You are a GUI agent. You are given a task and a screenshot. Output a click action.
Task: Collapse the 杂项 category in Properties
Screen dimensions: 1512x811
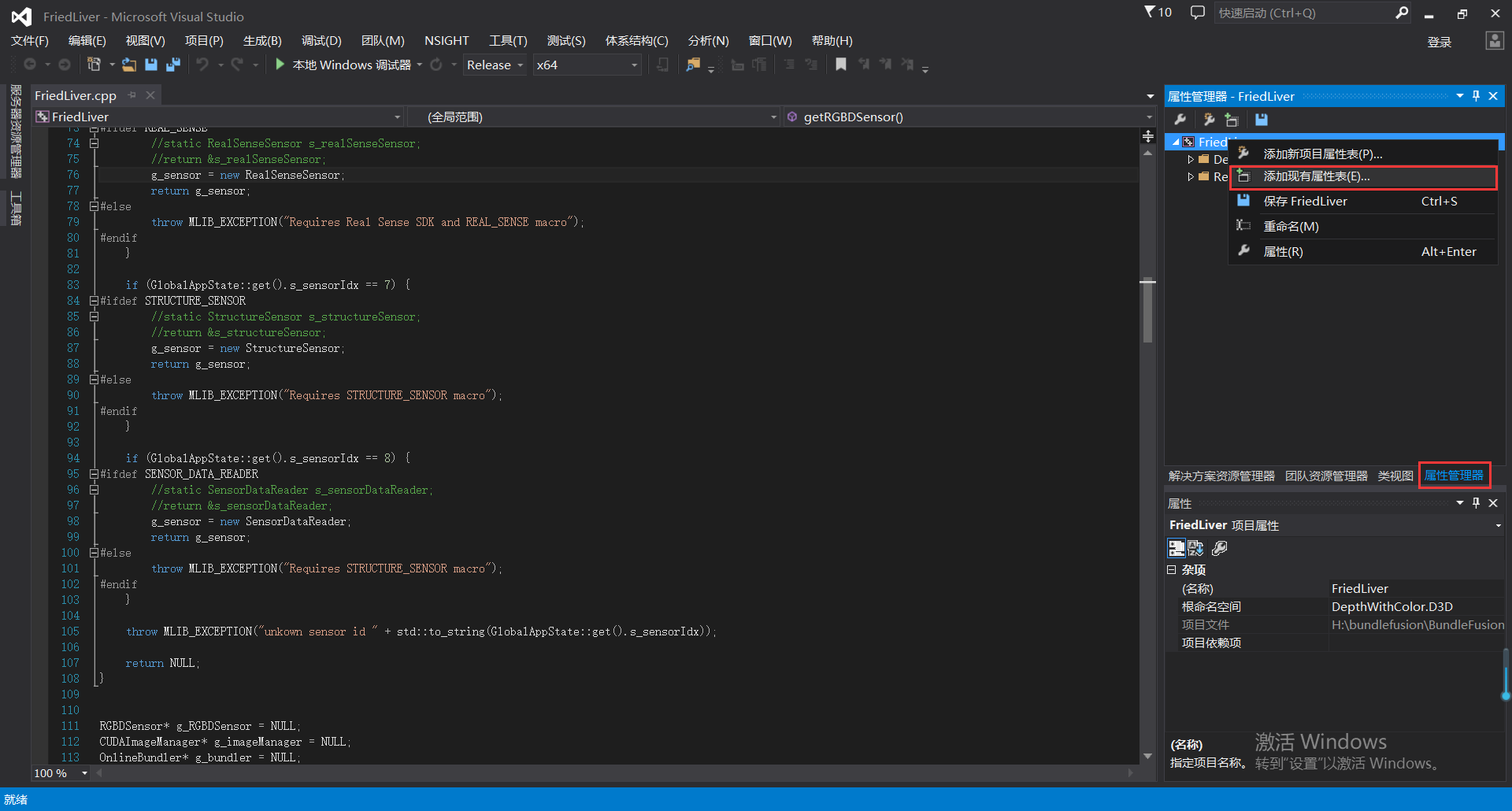1171,570
